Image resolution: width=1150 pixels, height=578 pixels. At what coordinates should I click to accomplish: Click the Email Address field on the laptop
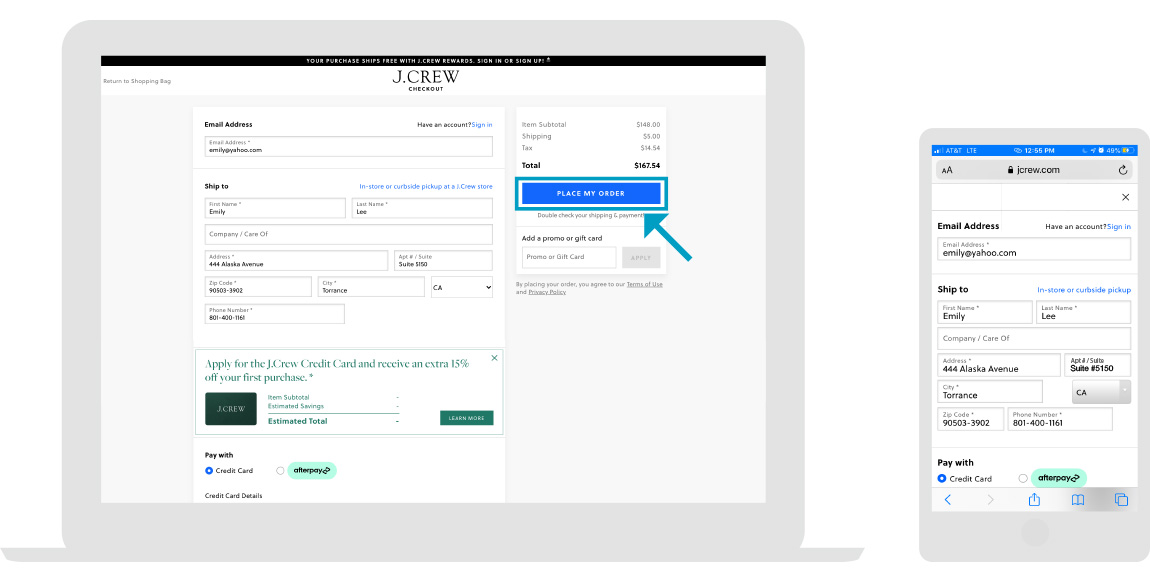tap(348, 146)
